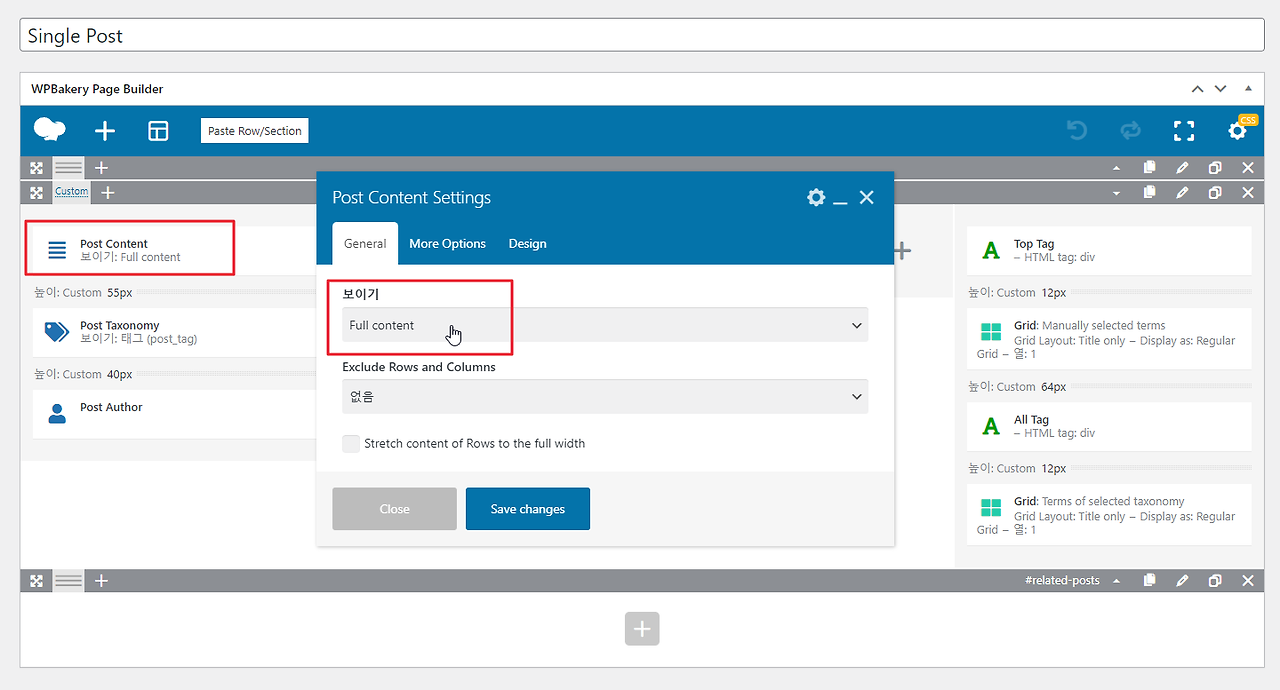Undo the last builder action
Screen dimensions: 1280x690
1077,130
